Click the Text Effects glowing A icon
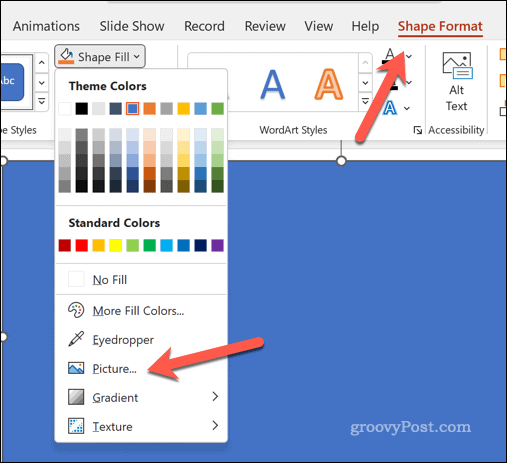Viewport: 507px width, 463px height. (x=390, y=108)
